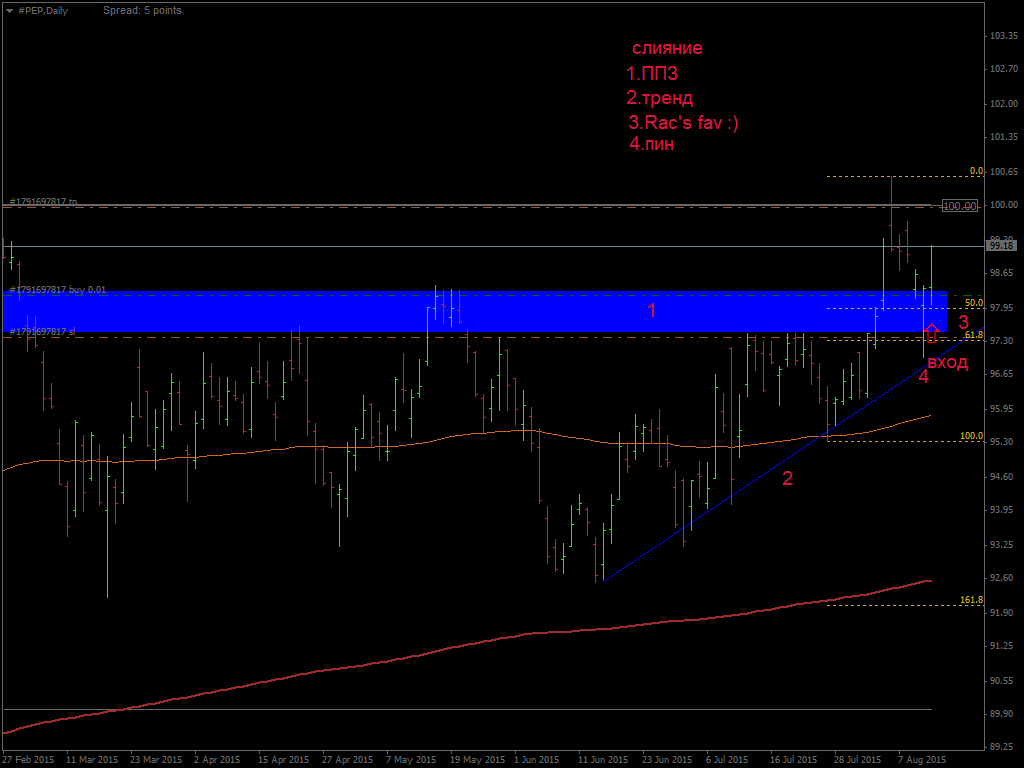The height and width of the screenshot is (768, 1024).
Task: Click the '#1791697817 buy 0.01' order label
Action: (x=57, y=289)
